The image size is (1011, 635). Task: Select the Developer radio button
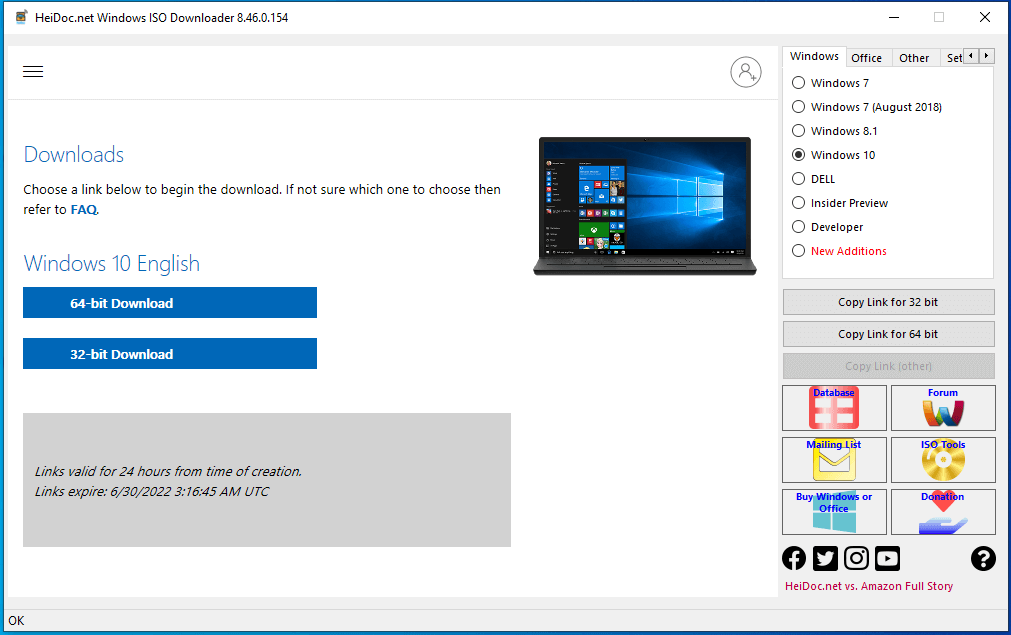click(x=798, y=227)
